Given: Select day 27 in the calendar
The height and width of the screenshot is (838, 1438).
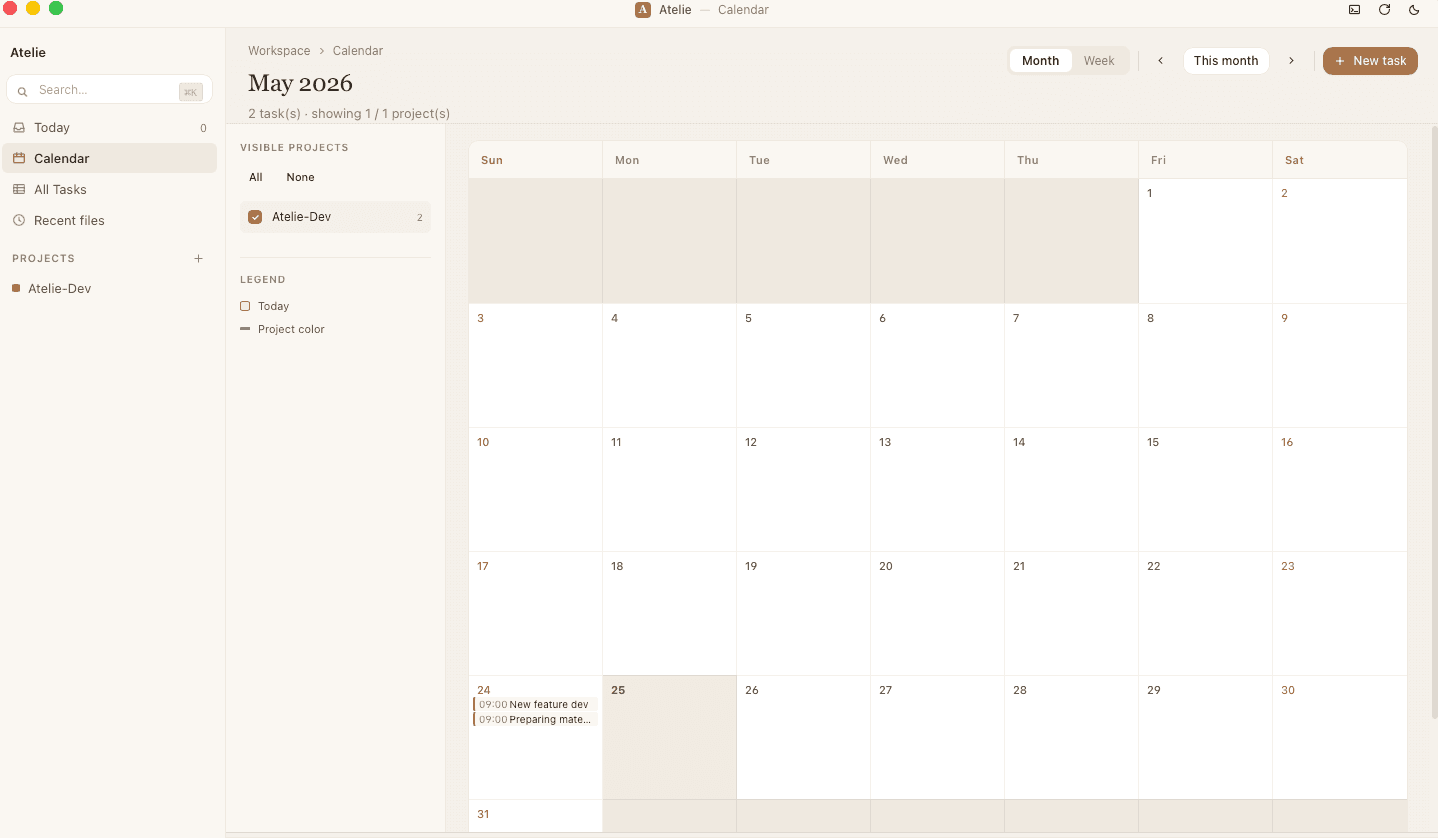Looking at the screenshot, I should coord(937,738).
